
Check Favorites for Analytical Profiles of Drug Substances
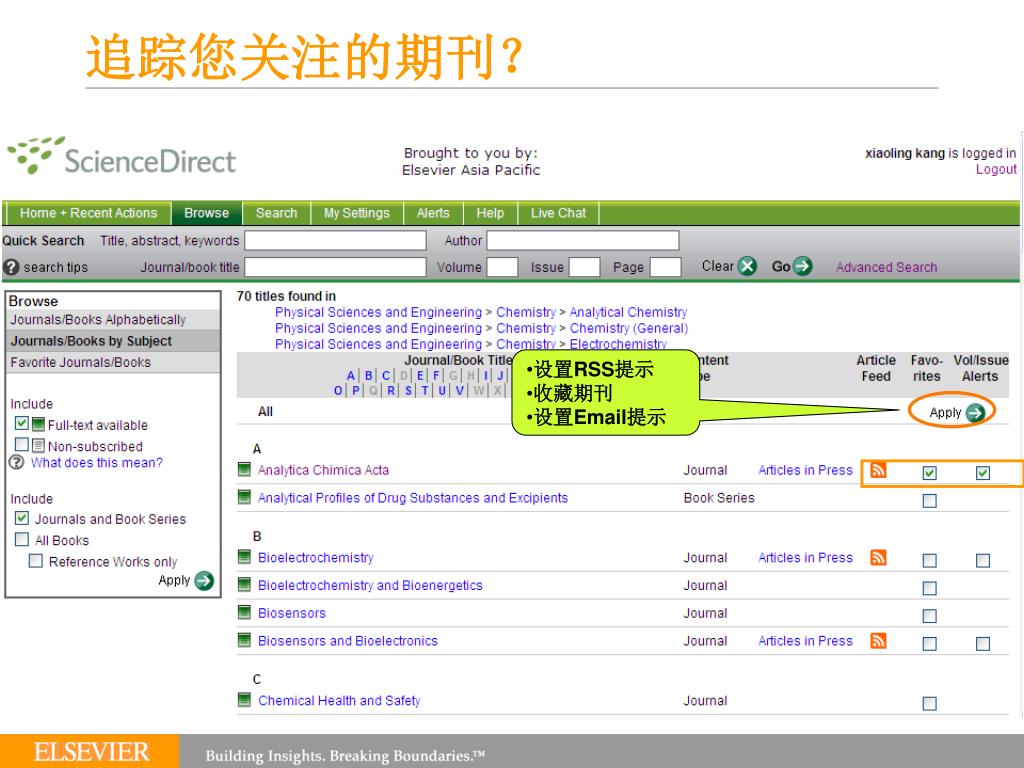click(929, 501)
